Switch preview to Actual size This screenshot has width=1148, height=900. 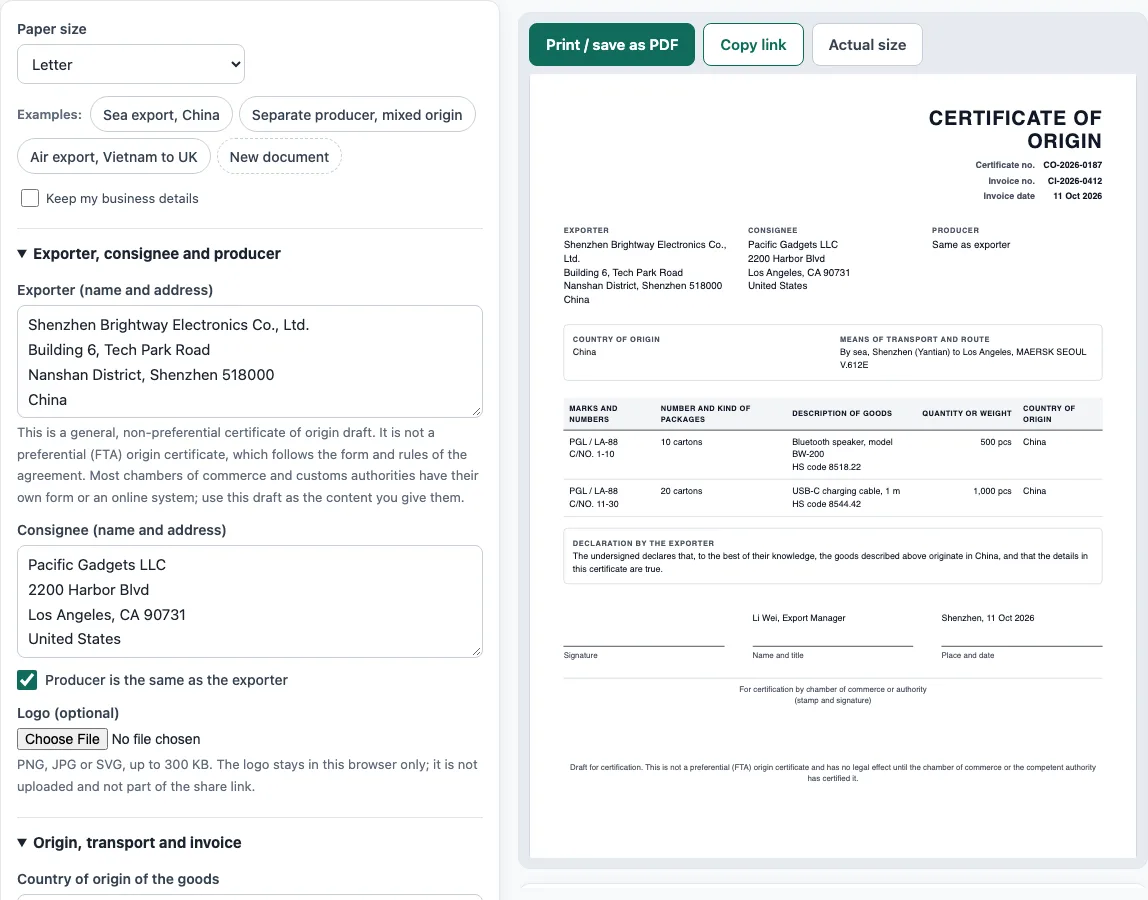pos(867,45)
